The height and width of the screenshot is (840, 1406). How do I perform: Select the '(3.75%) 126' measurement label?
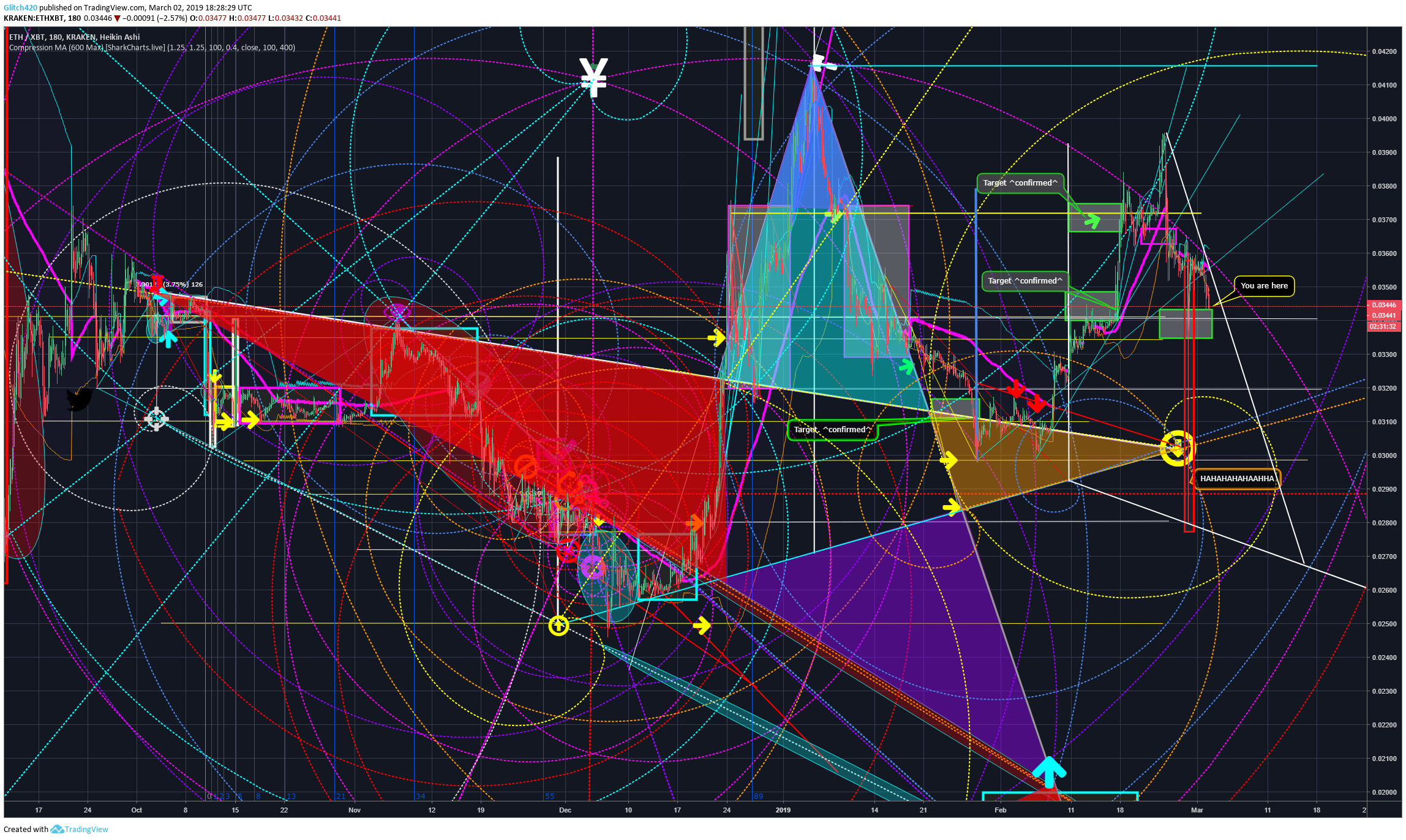tap(183, 284)
